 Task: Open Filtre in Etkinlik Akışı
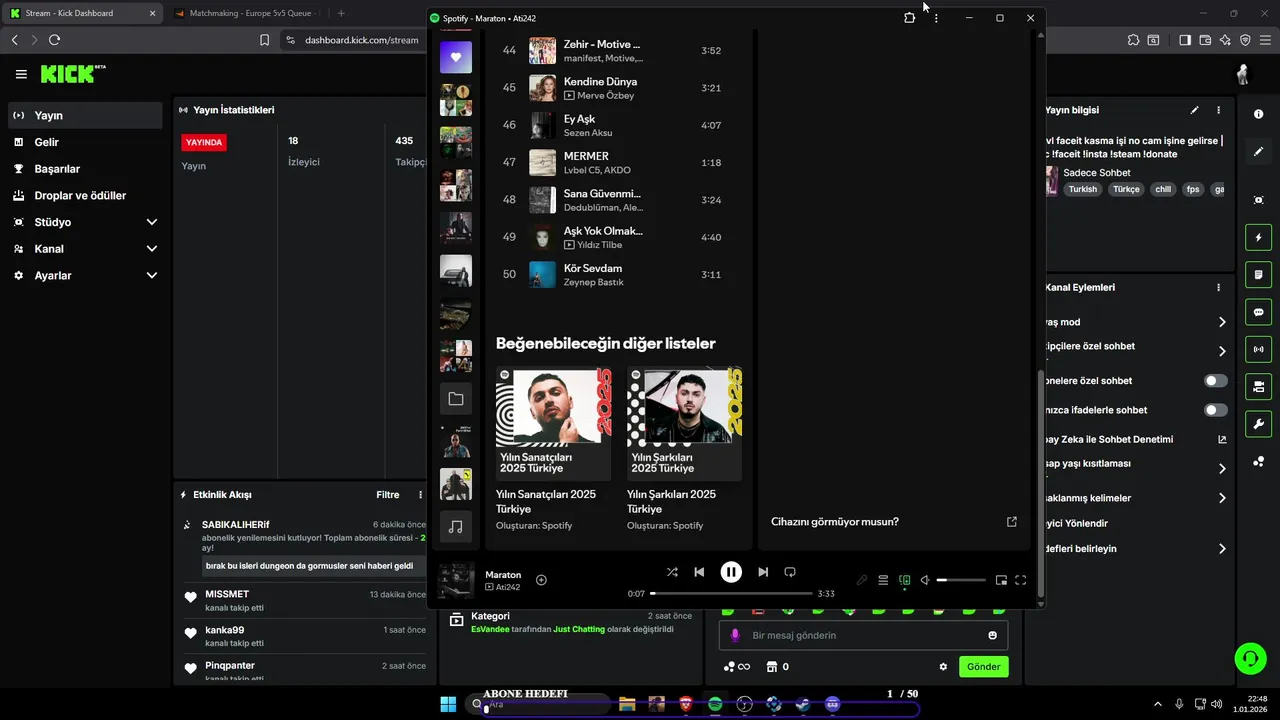[388, 495]
